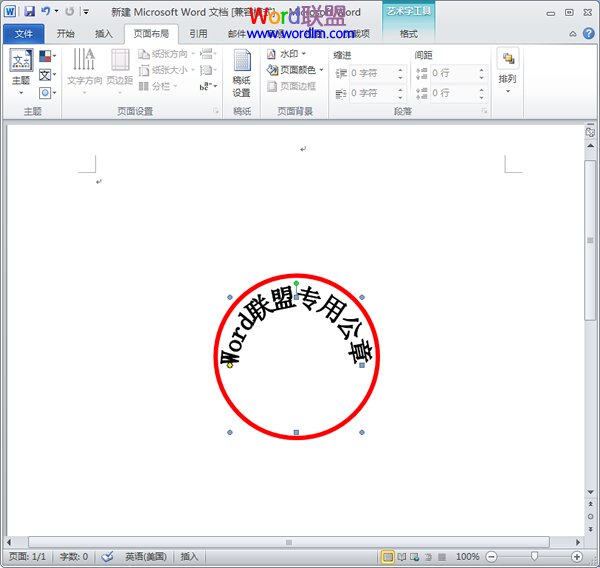Click the 页面: 1/1 status indicator

click(x=27, y=556)
